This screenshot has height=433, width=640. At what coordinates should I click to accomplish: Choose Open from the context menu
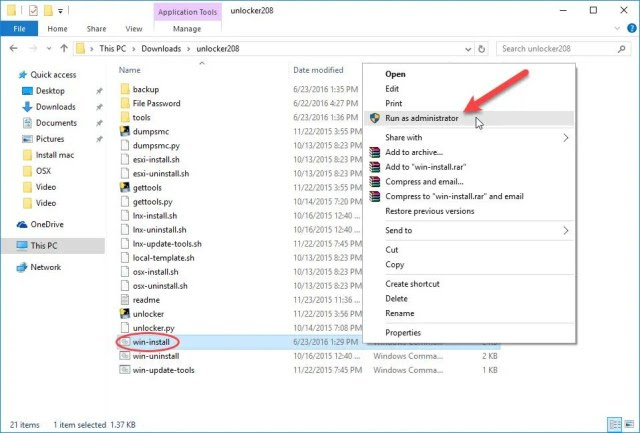tap(395, 74)
